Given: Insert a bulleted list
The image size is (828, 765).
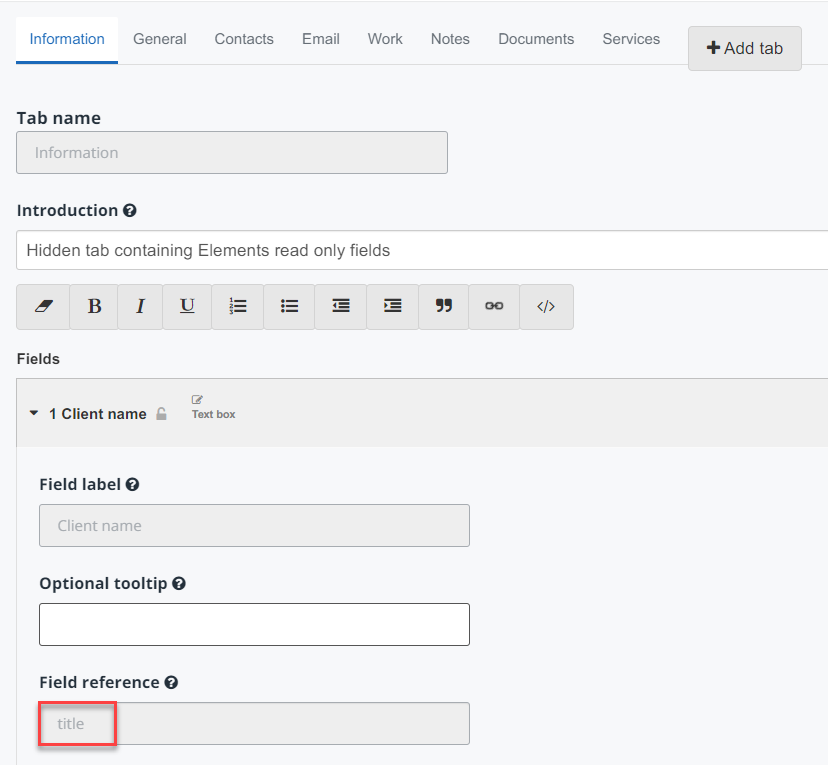Looking at the screenshot, I should [x=290, y=307].
